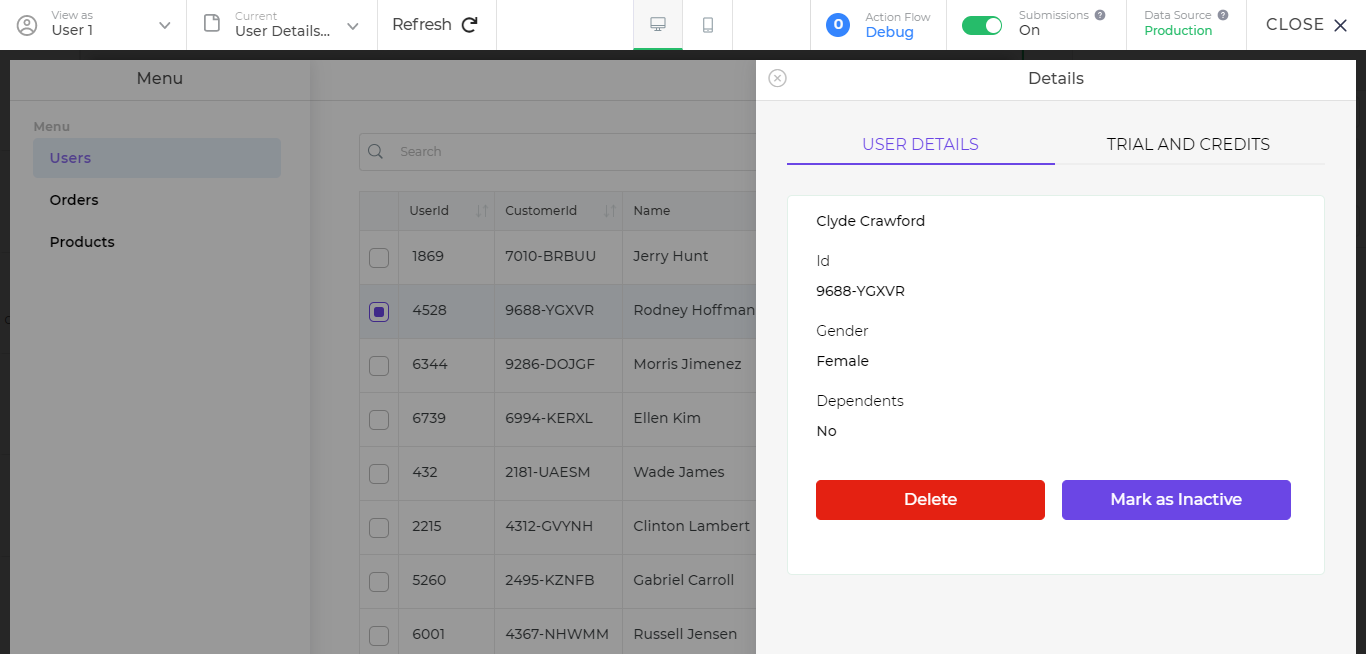Switch to the TRIAL AND CREDITS tab
Screen dimensions: 1366x654
point(1187,144)
